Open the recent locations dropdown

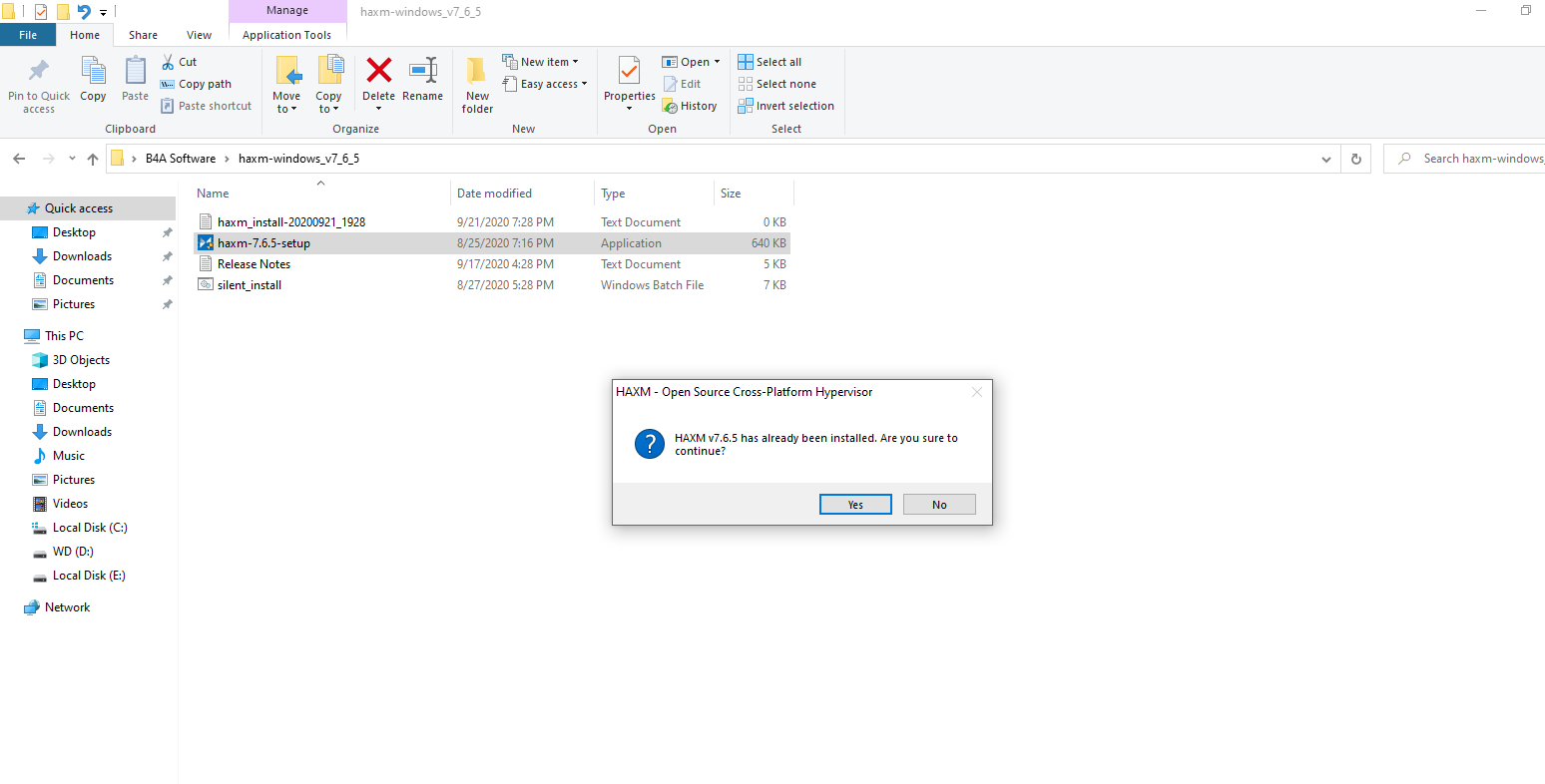click(72, 159)
